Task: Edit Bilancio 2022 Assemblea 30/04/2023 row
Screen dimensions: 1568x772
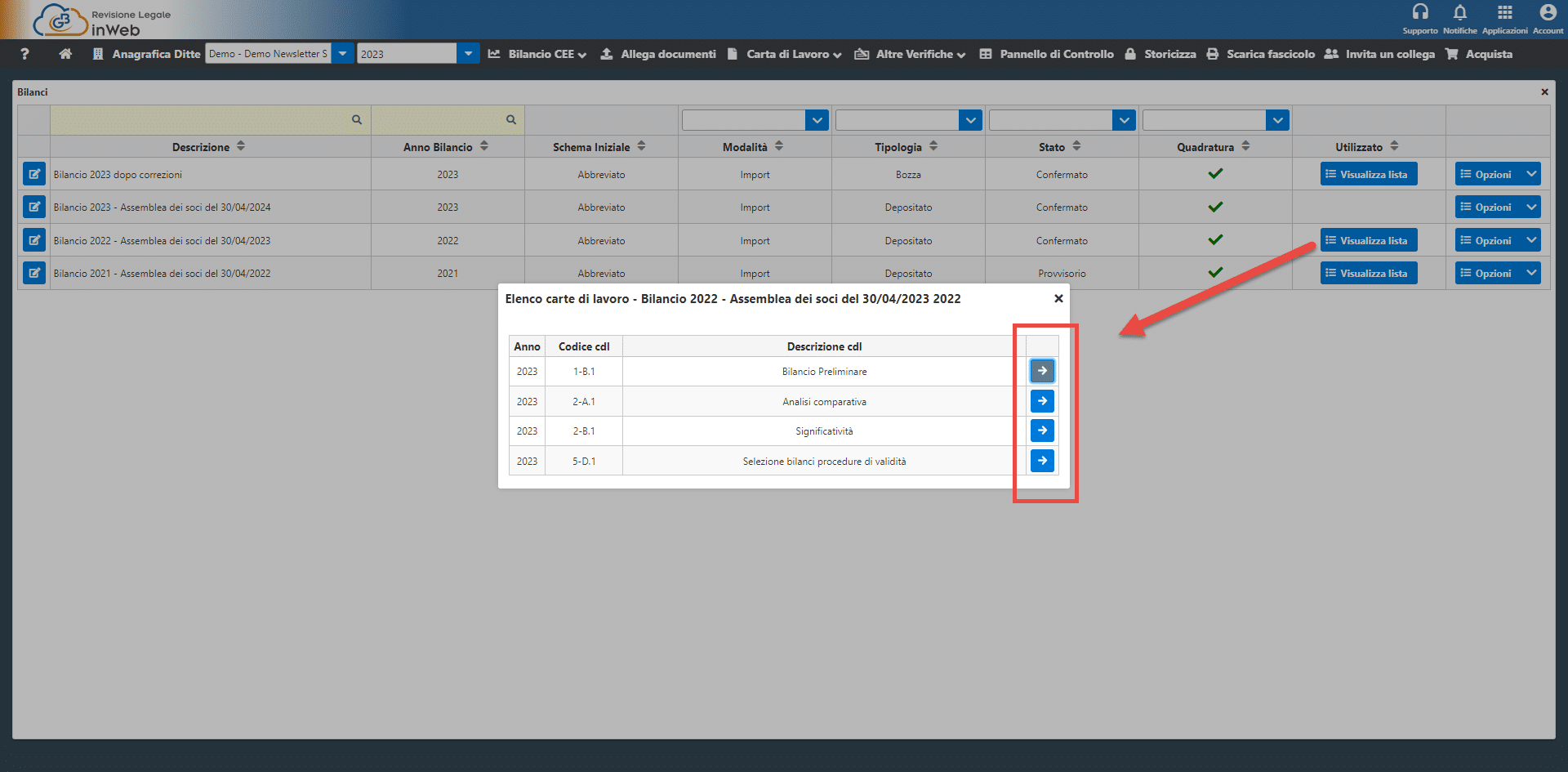Action: click(34, 240)
